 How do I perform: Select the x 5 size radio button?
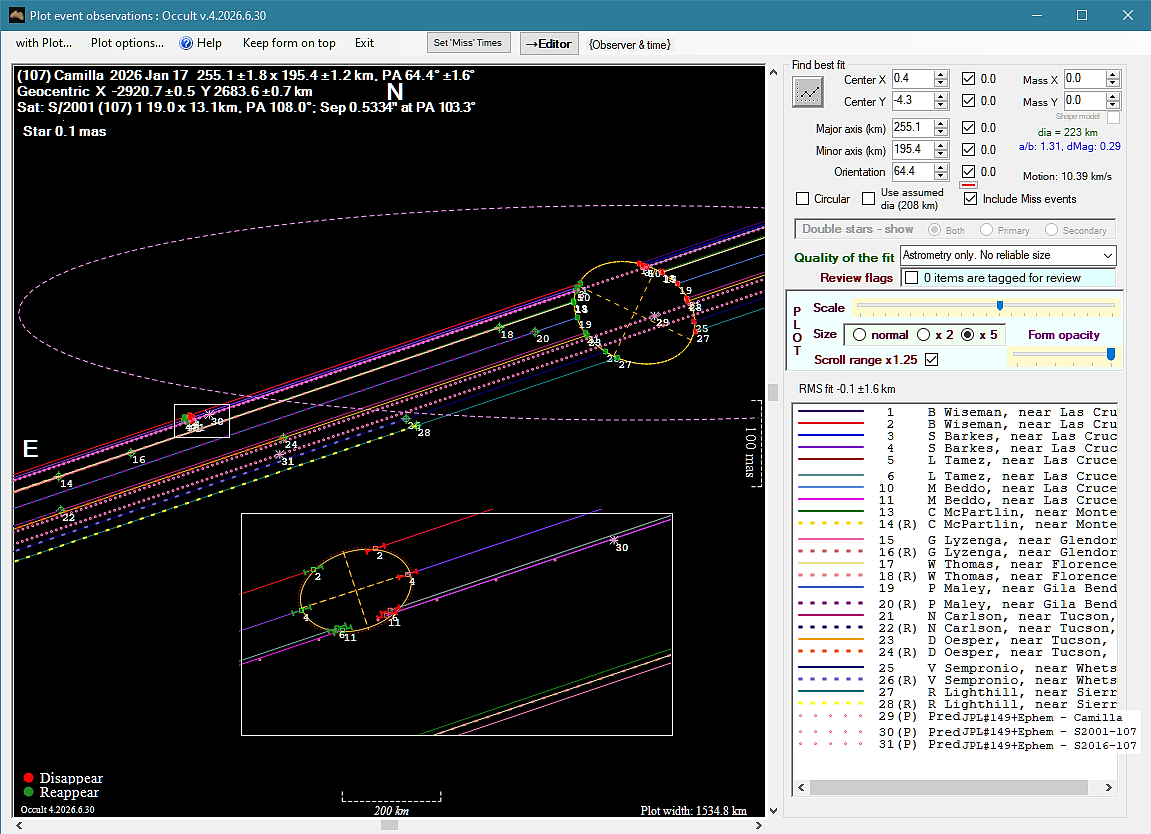(967, 335)
